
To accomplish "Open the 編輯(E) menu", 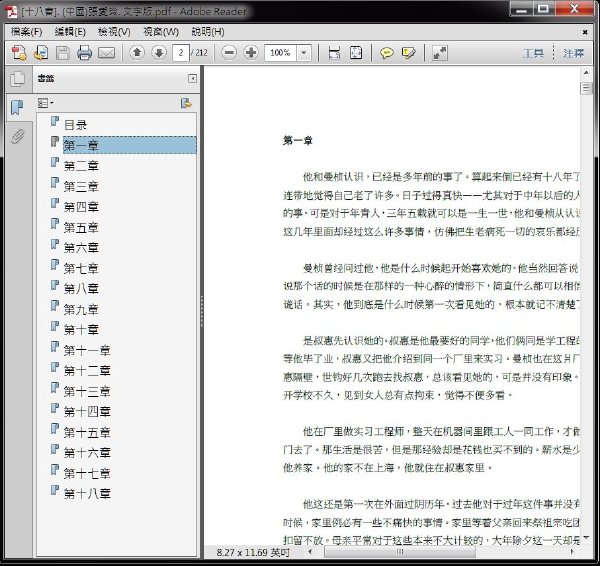I will pos(70,32).
